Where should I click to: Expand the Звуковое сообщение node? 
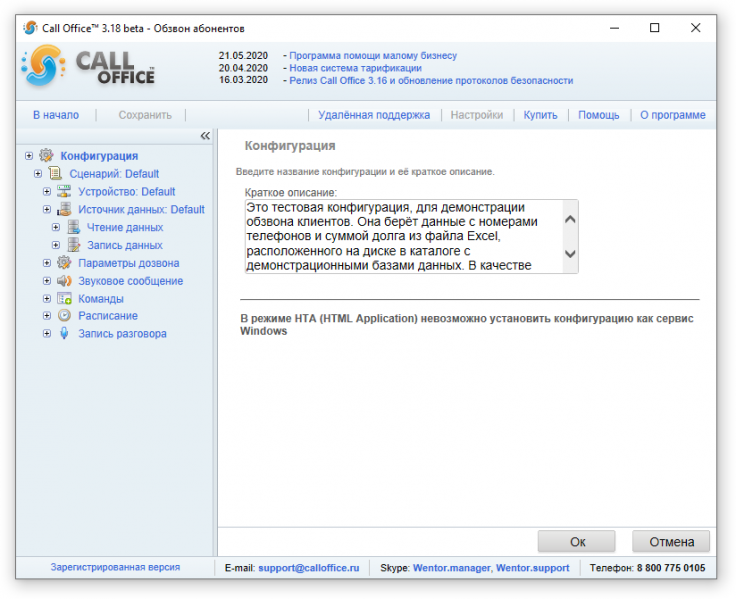tap(47, 281)
